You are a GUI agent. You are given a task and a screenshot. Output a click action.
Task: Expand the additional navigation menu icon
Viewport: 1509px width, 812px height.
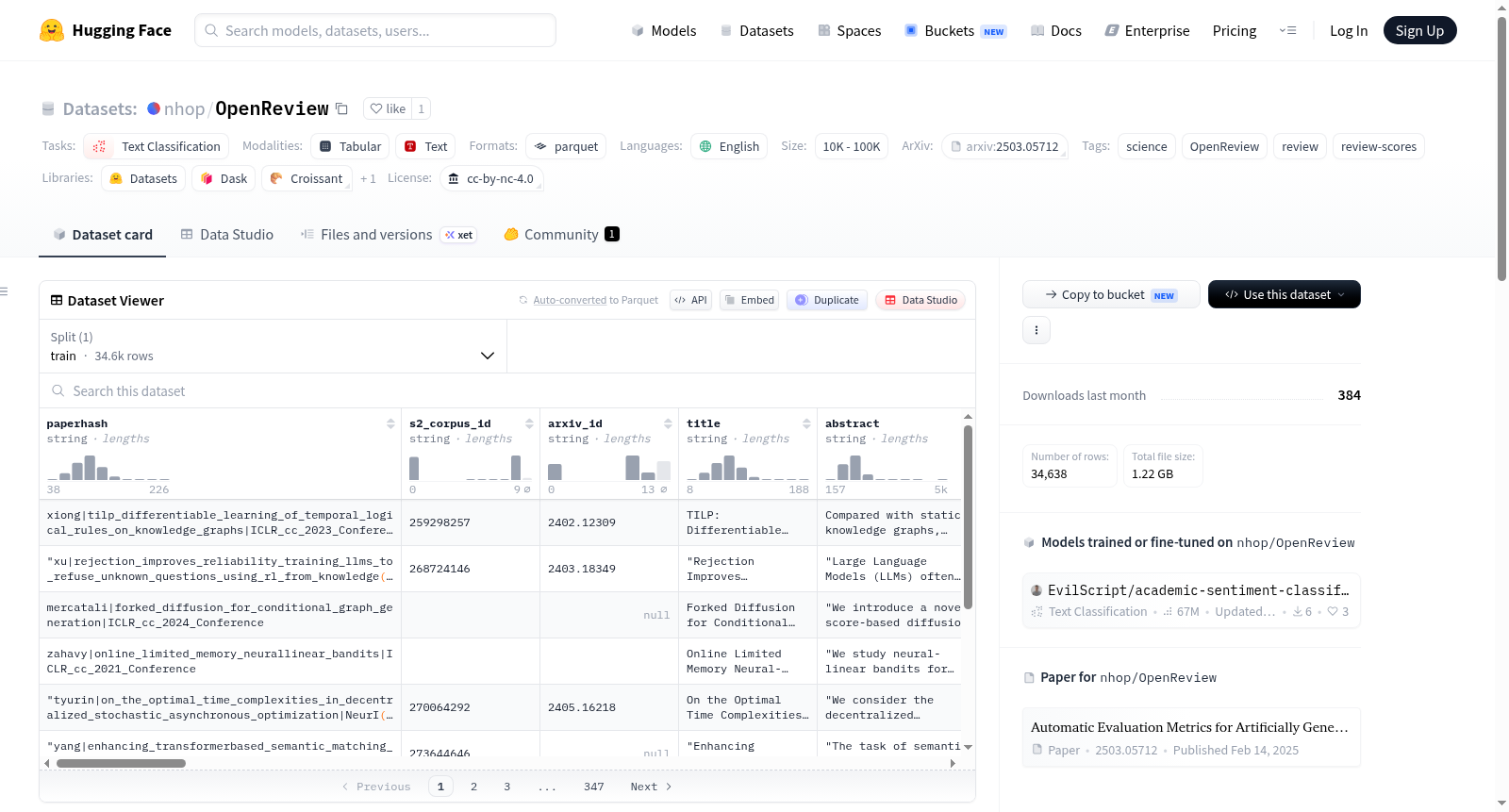[1287, 30]
